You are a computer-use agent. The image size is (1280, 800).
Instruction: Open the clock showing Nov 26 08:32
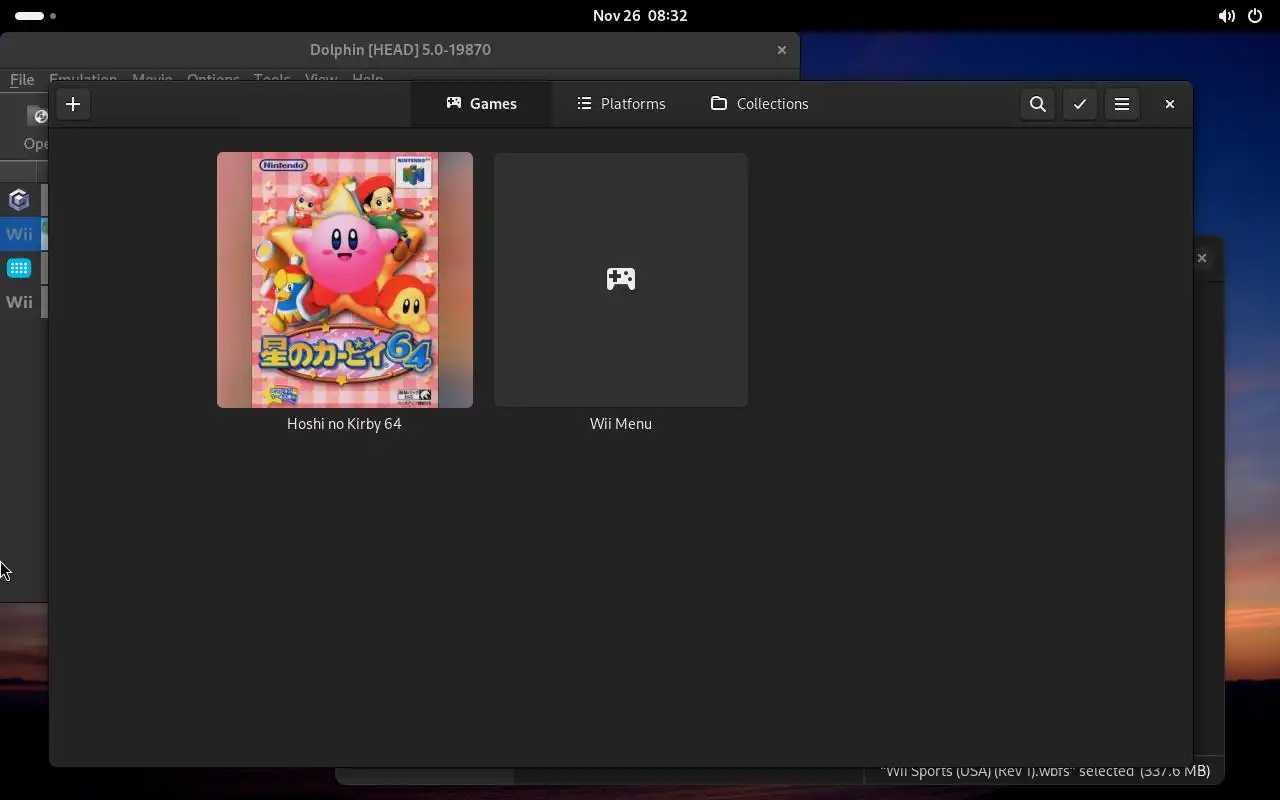[640, 16]
